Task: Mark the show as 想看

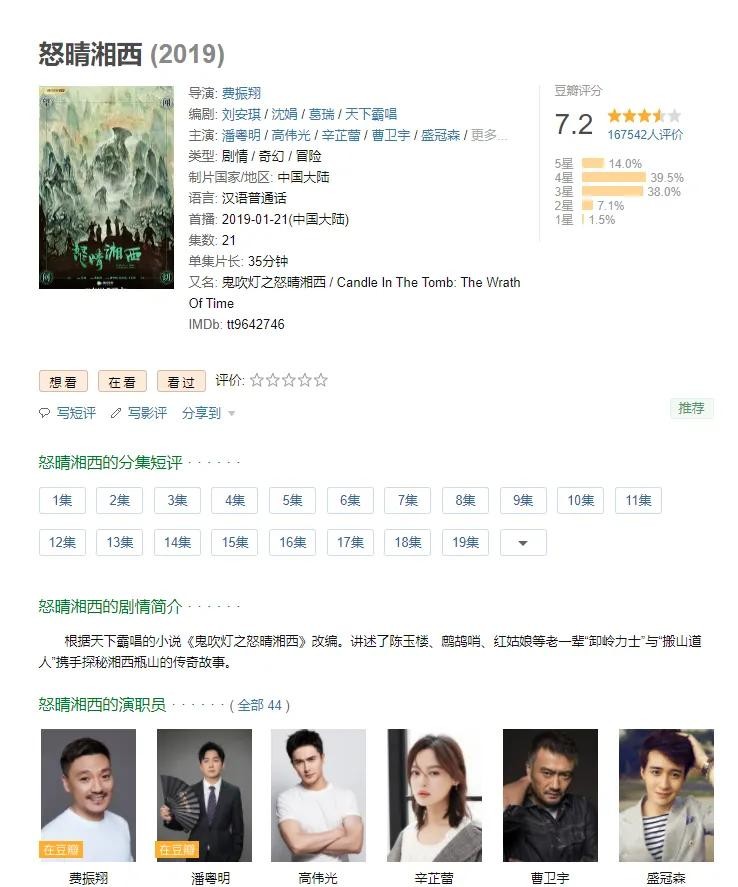Action: click(x=63, y=382)
